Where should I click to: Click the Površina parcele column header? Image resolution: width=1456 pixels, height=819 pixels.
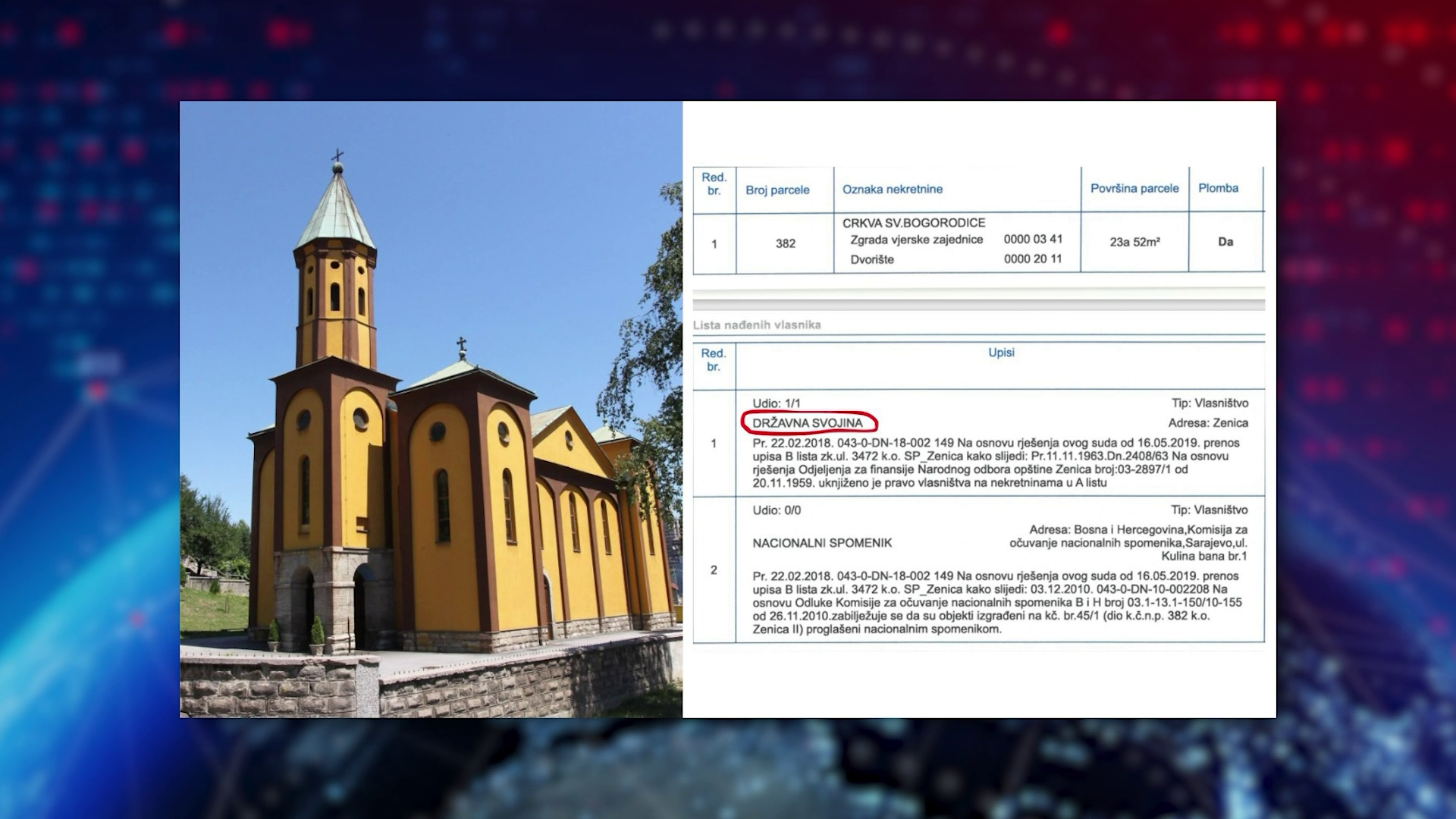(1134, 188)
